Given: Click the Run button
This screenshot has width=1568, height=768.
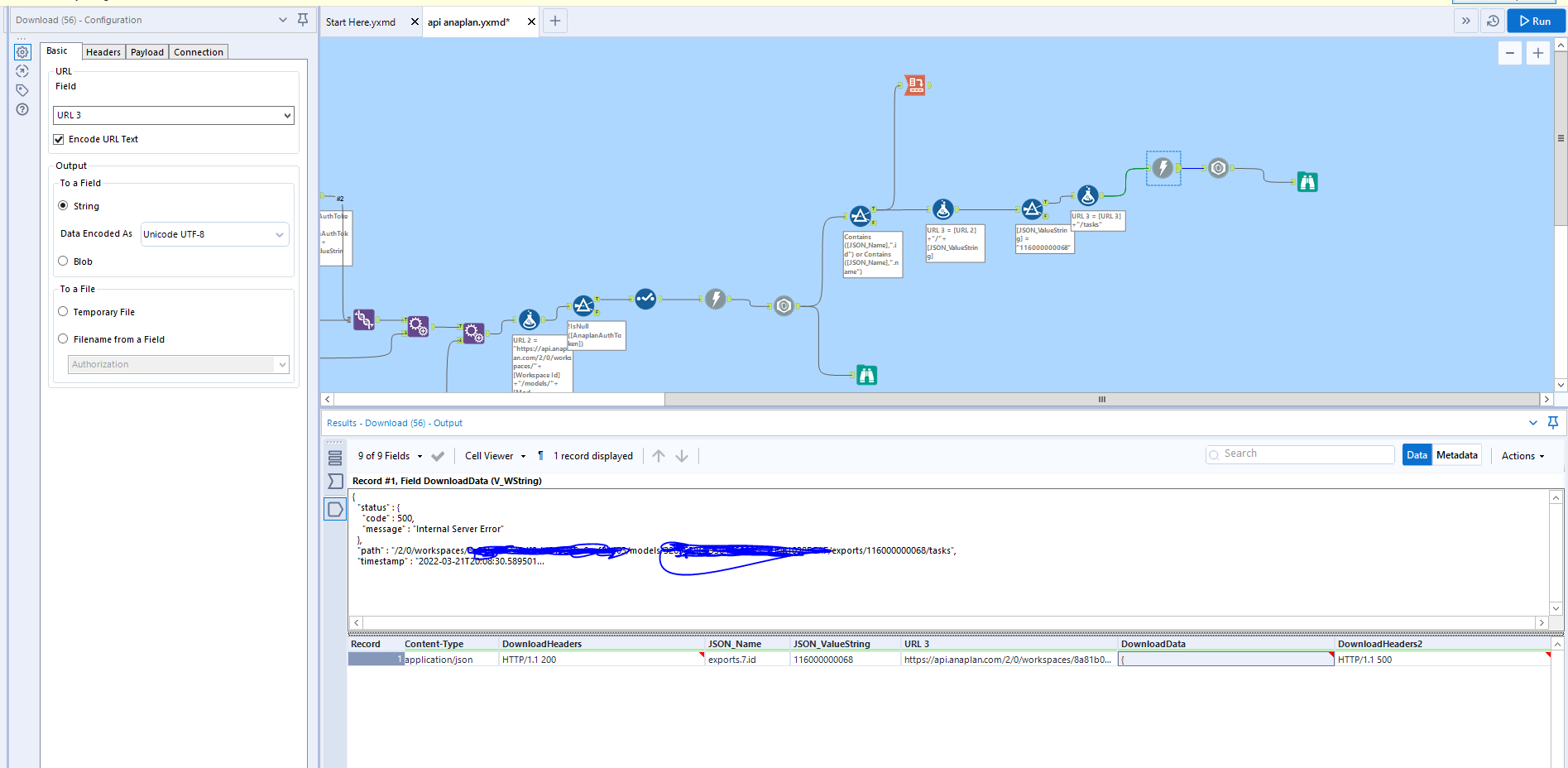Looking at the screenshot, I should point(1536,21).
